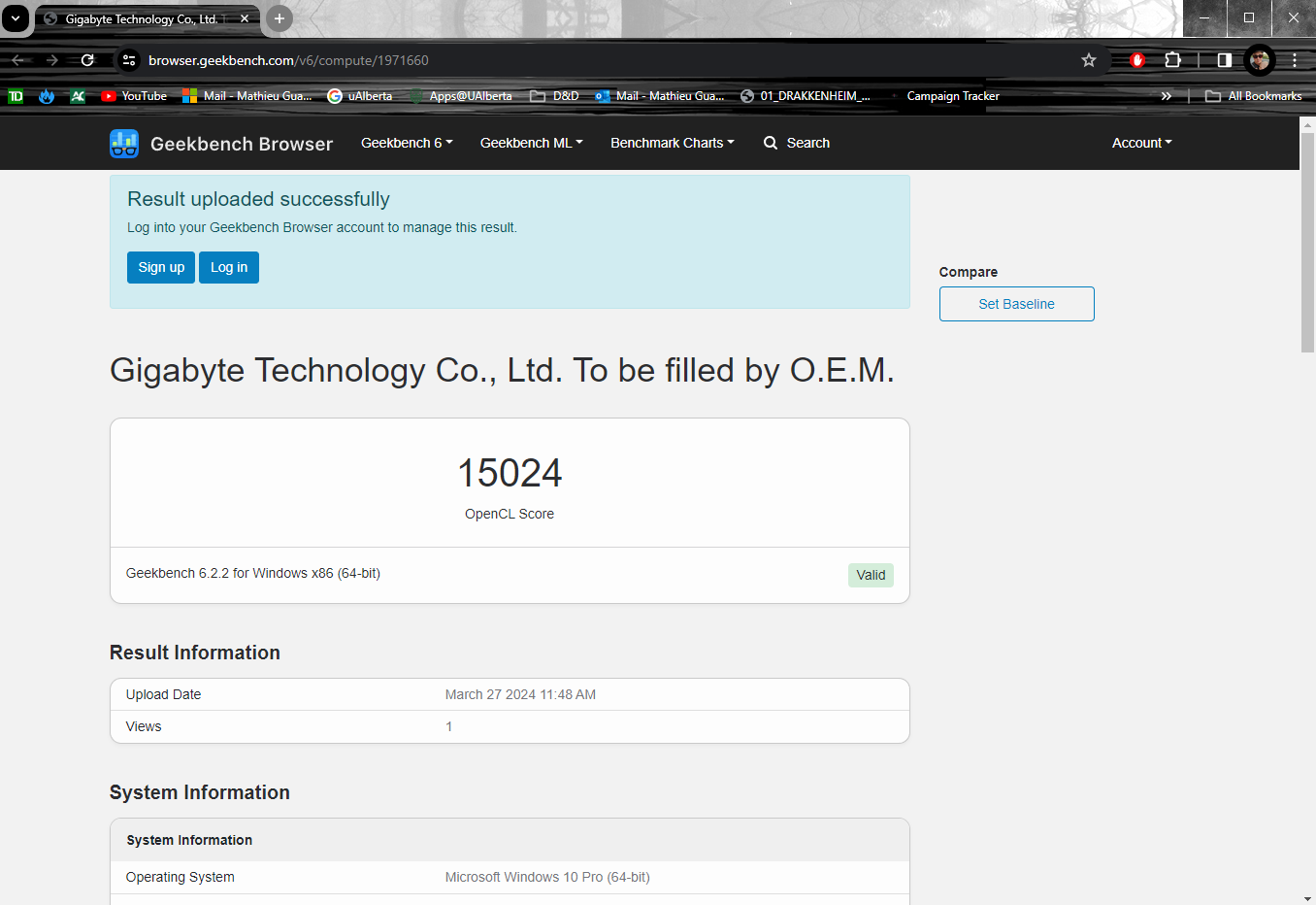Go forward using the browser forward arrow
The image size is (1316, 905).
click(52, 60)
